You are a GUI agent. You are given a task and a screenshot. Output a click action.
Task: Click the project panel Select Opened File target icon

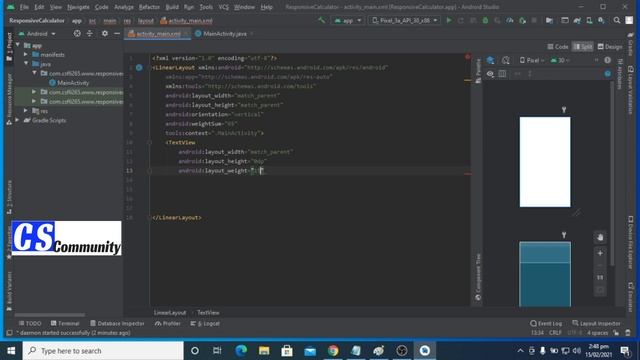click(77, 33)
